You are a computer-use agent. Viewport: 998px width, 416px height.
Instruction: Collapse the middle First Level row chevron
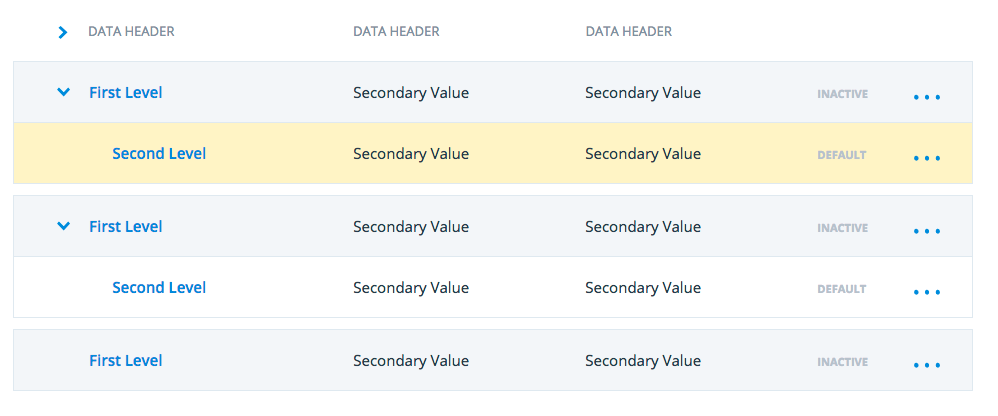point(63,226)
